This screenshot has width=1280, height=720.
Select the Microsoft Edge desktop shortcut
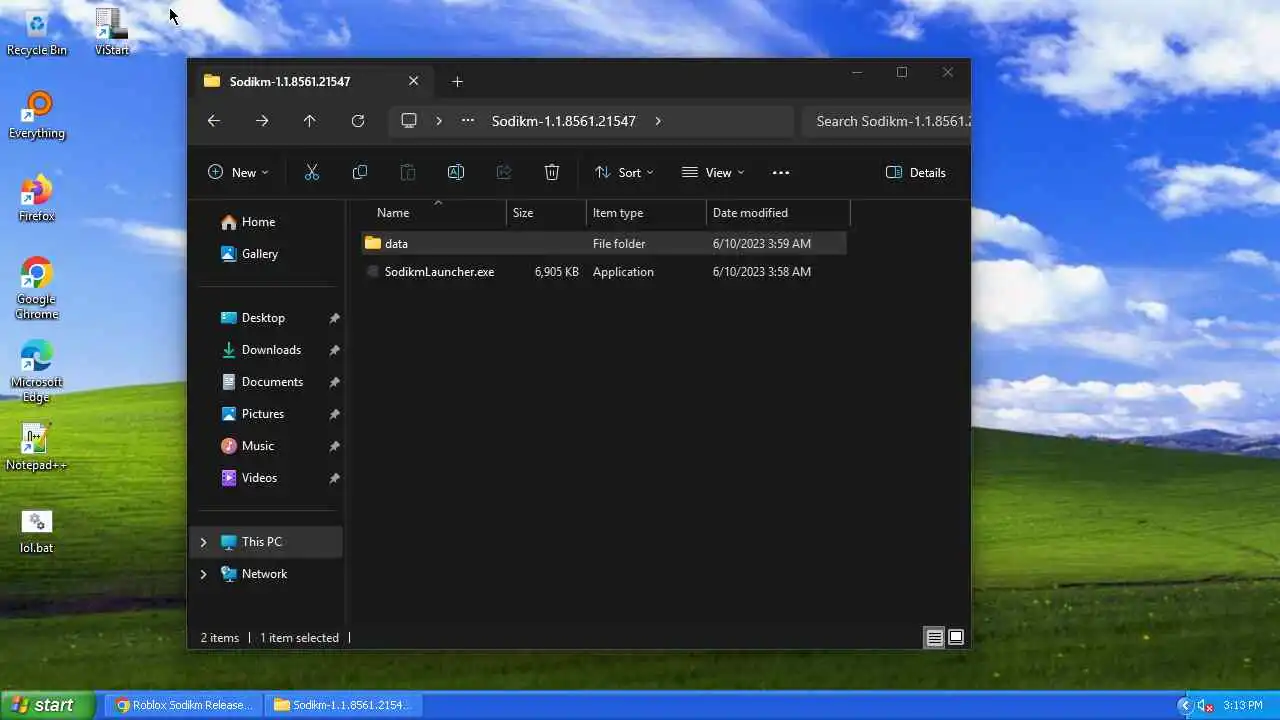point(37,372)
